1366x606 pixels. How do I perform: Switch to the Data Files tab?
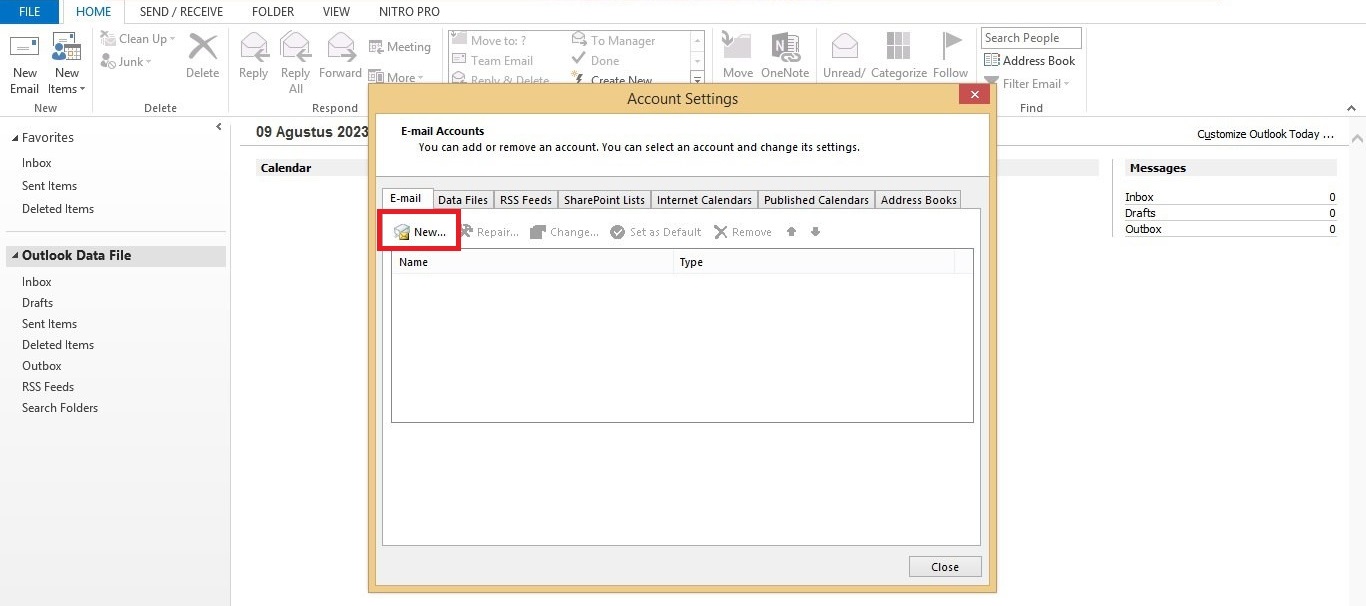coord(462,199)
